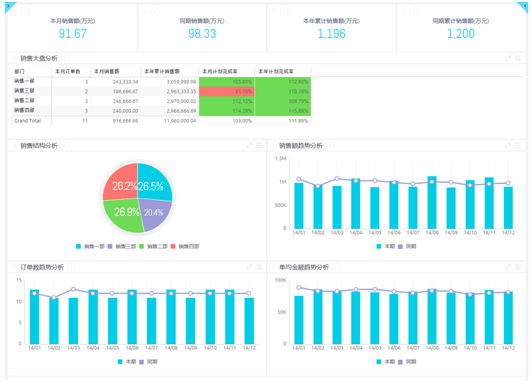Click the 98.33 同期销售额 value

[202, 34]
